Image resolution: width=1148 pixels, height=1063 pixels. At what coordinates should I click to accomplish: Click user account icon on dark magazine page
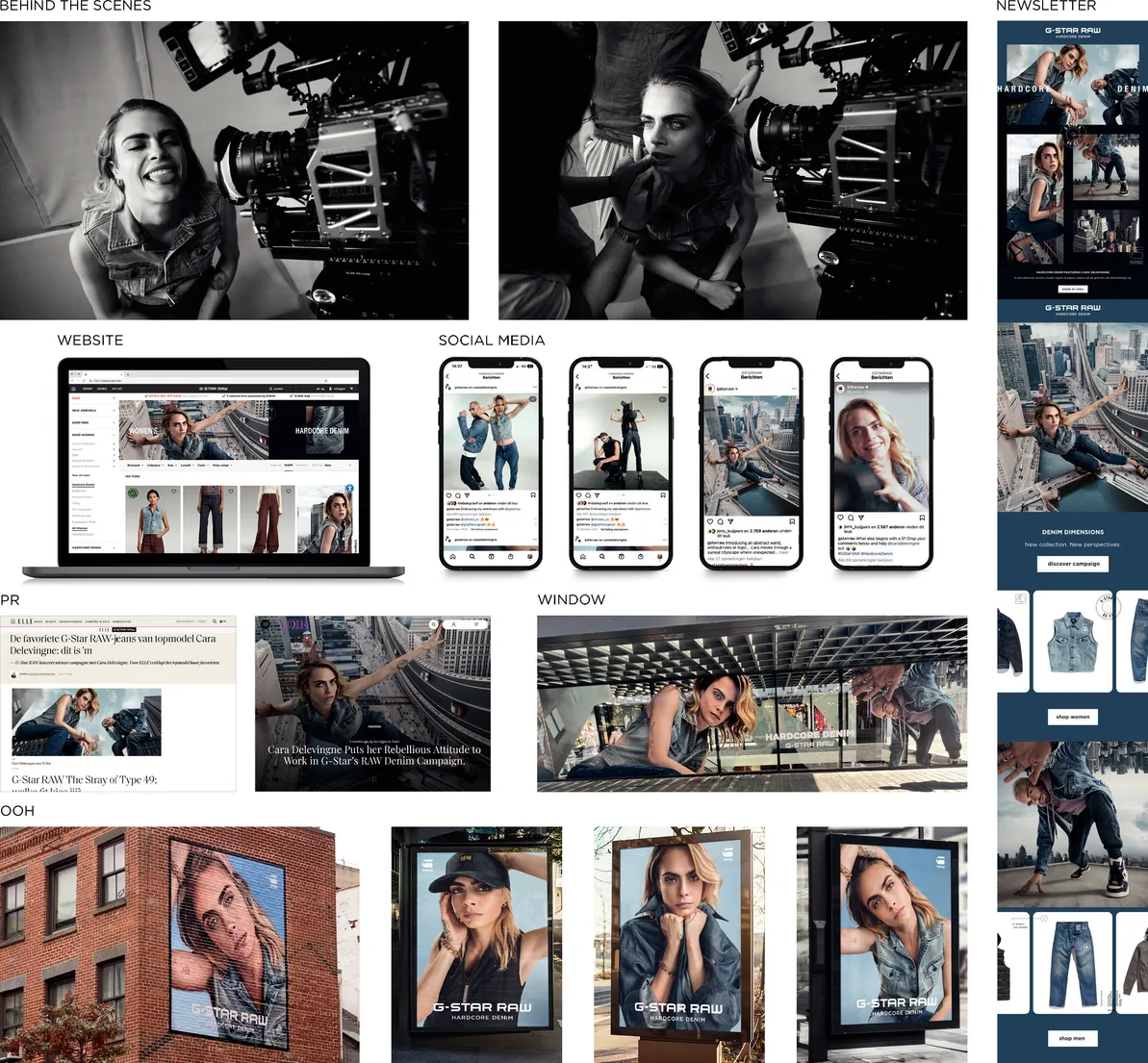454,624
